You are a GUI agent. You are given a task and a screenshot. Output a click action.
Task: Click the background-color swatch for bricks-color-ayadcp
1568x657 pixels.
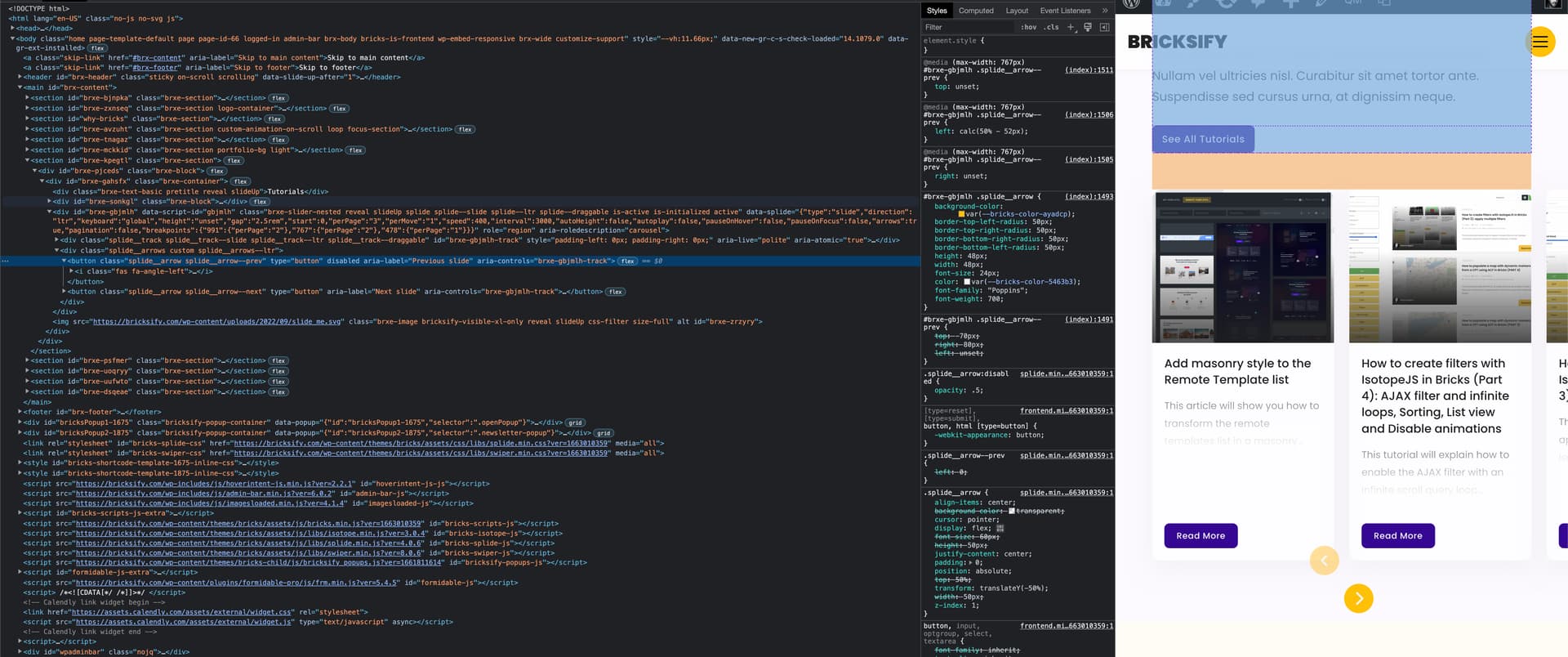point(960,215)
